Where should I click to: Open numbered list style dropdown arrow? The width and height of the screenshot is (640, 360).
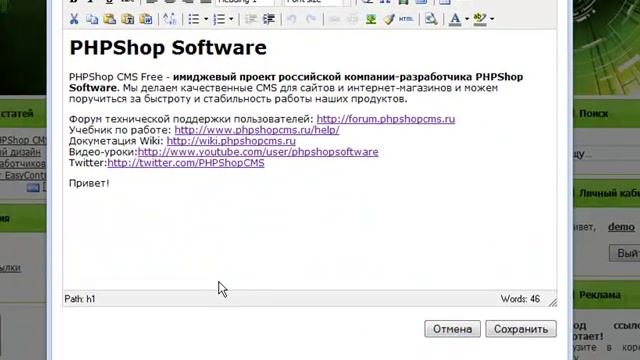[231, 19]
